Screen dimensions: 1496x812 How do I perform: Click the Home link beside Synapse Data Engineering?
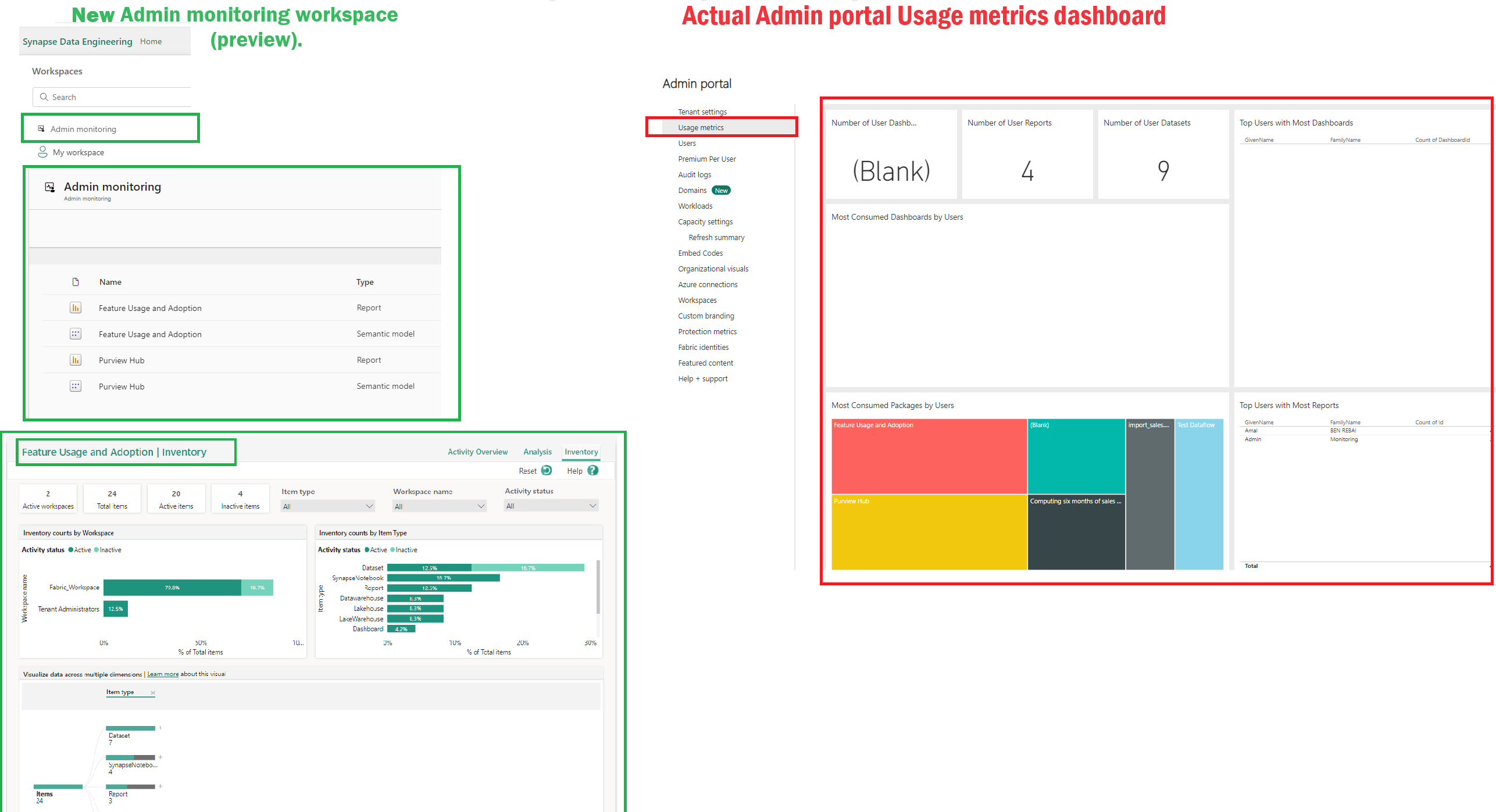[151, 41]
